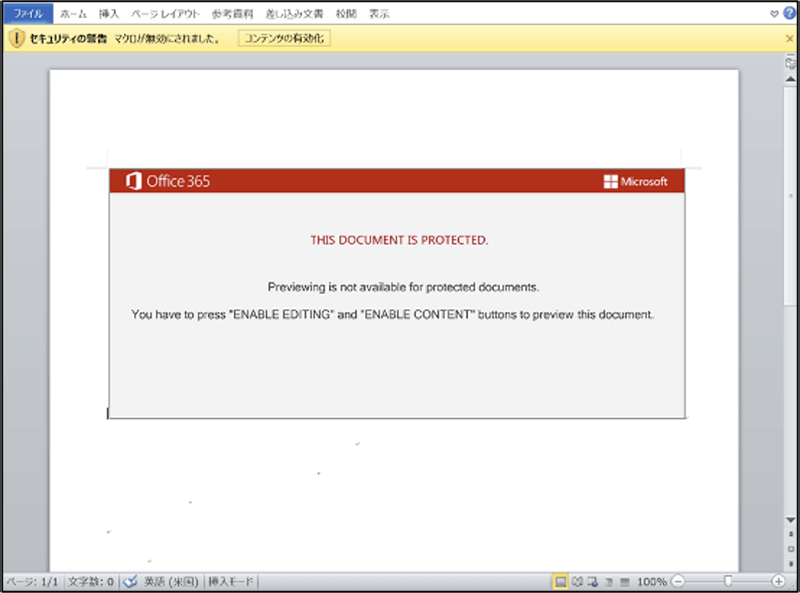Click the zoom slider handle

tap(728, 581)
